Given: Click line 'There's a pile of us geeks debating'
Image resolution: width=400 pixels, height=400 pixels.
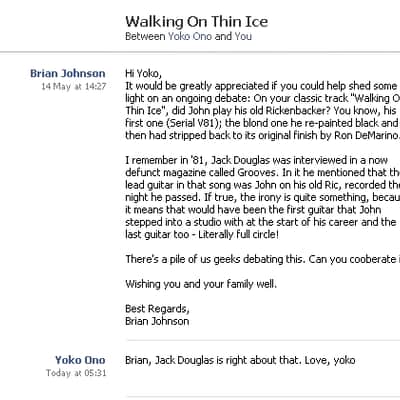Looking at the screenshot, I should click(x=262, y=259).
